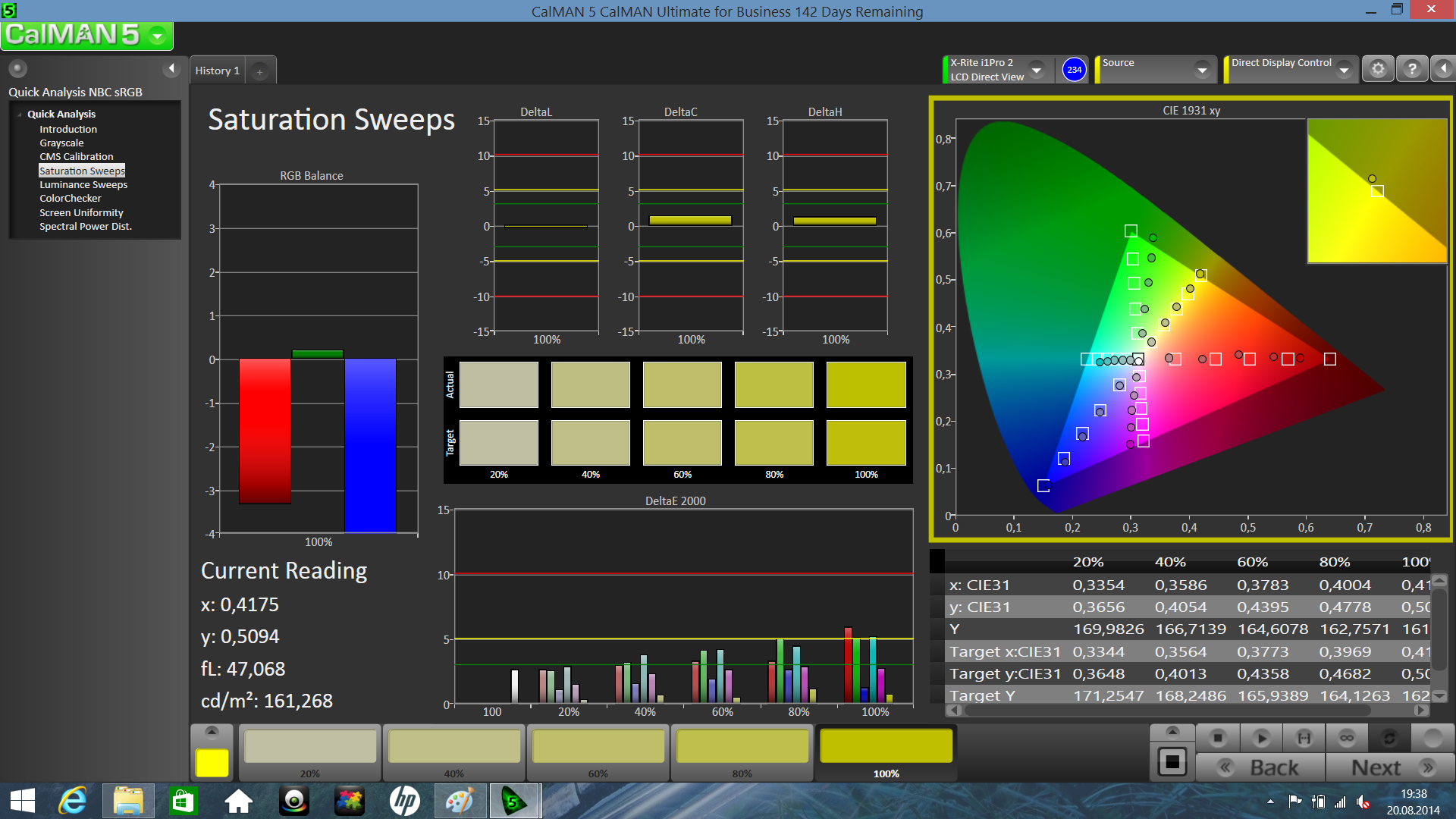
Task: Click the Back button
Action: (1260, 767)
